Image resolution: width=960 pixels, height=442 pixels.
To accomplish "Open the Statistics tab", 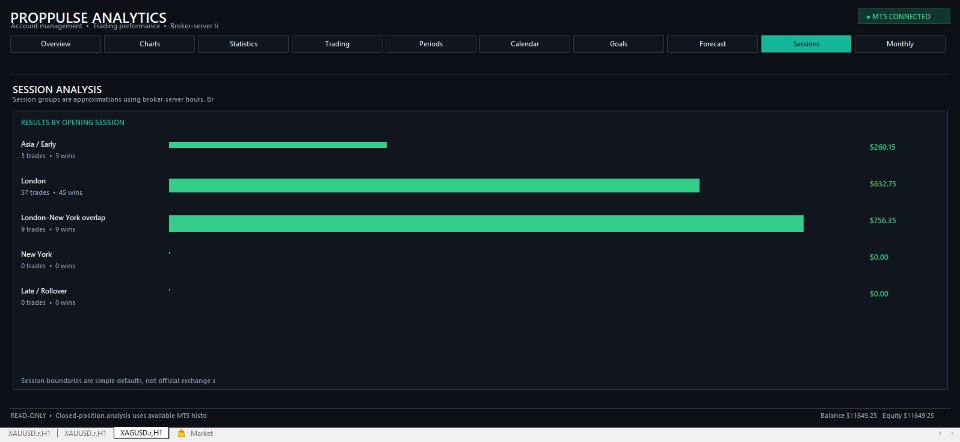I will tap(243, 44).
